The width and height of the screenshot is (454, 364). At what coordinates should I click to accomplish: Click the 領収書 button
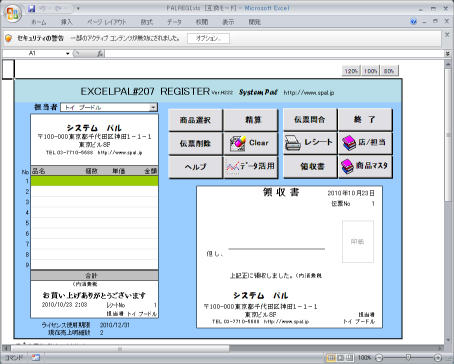310,167
